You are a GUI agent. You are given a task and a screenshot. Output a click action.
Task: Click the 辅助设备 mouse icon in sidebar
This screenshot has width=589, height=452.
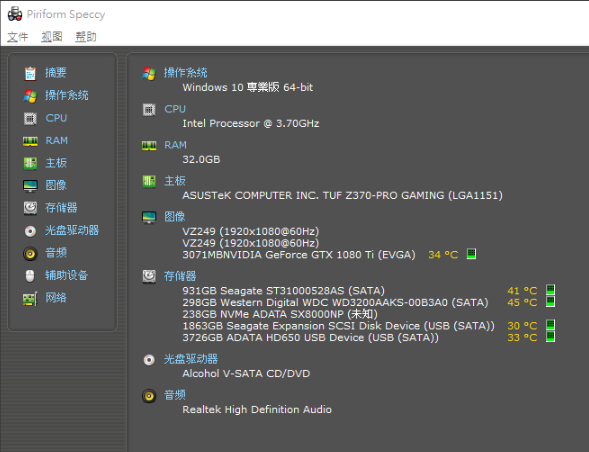[x=30, y=276]
